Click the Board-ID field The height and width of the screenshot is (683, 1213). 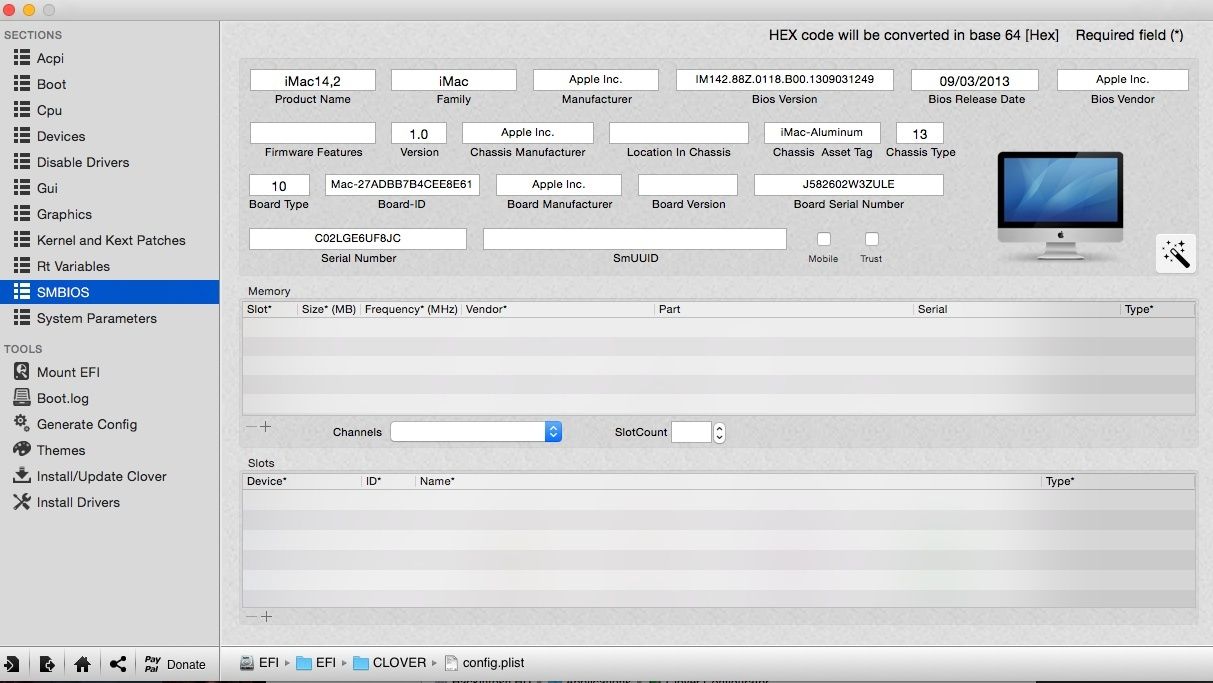tap(402, 185)
